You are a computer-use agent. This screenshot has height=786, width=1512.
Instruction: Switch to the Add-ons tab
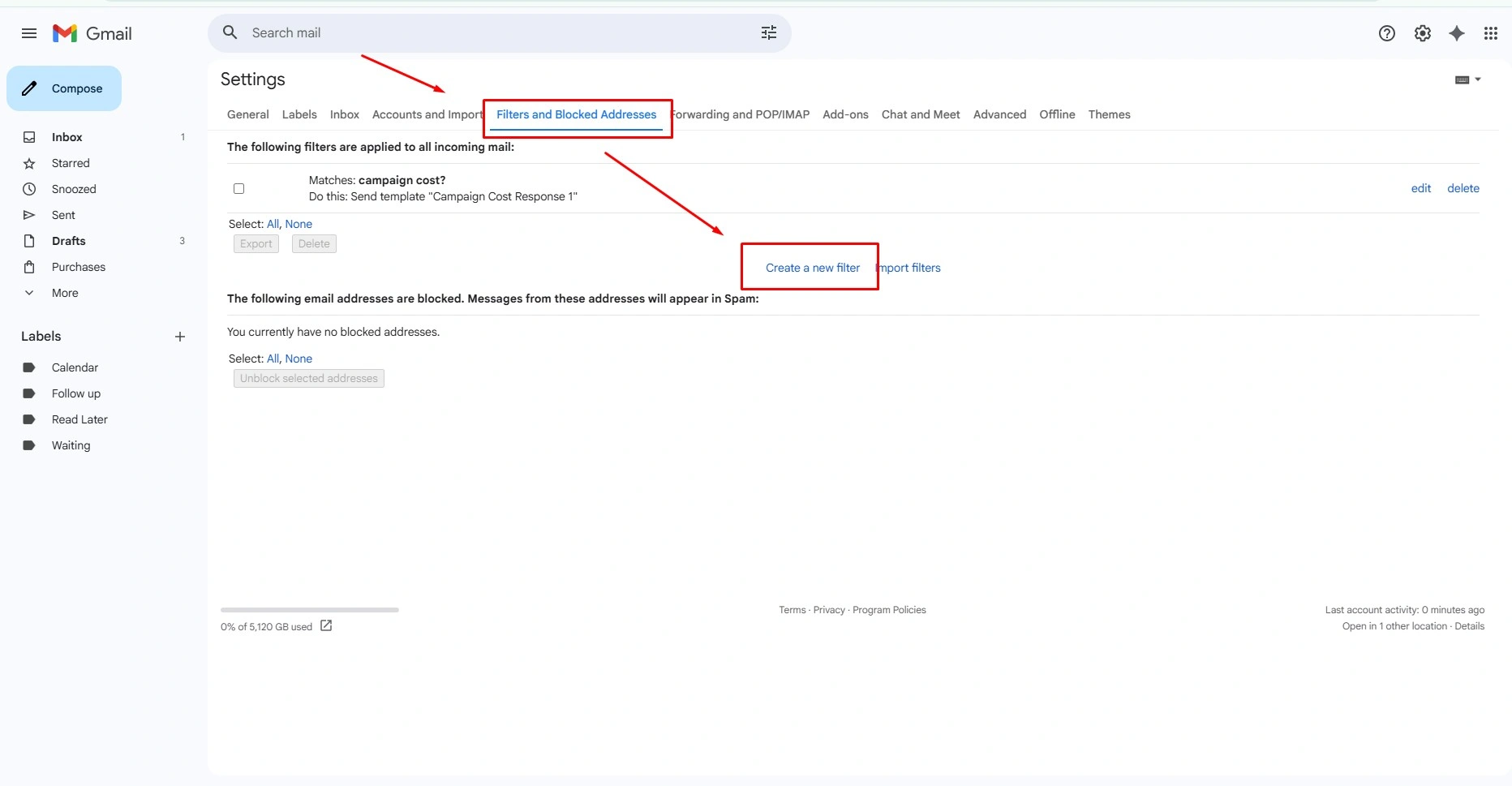[x=845, y=114]
